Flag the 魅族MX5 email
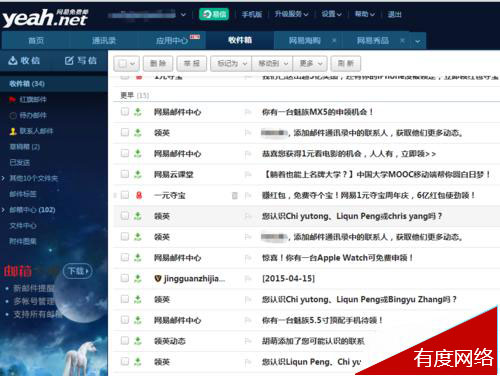Viewport: 500px width, 376px height. pyautogui.click(x=248, y=112)
